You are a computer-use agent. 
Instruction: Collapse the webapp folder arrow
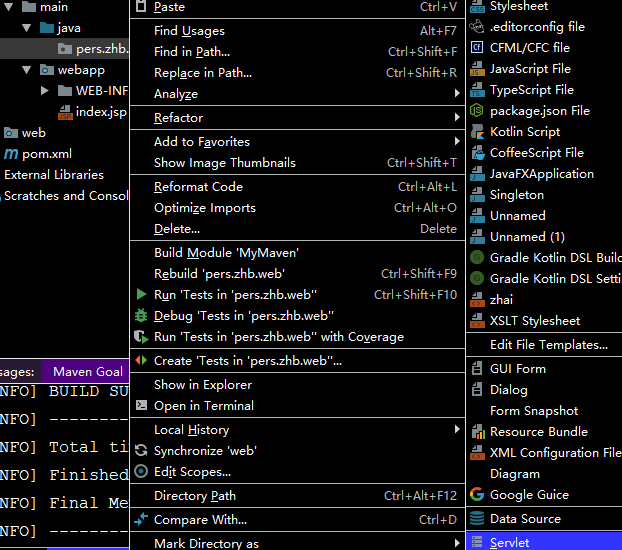point(27,70)
